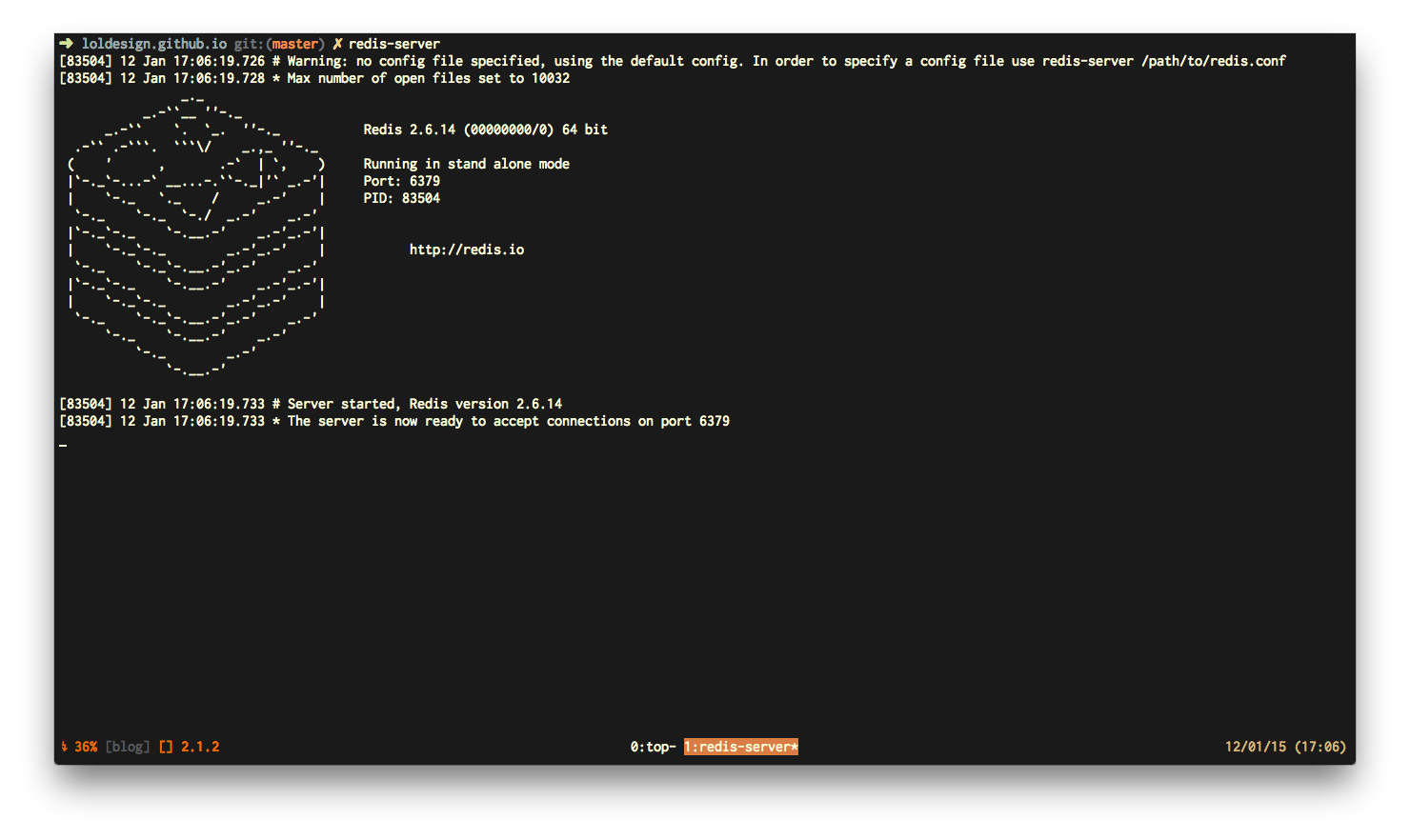The width and height of the screenshot is (1410, 840).
Task: Click the 2.1.2 version in status bar
Action: 200,747
